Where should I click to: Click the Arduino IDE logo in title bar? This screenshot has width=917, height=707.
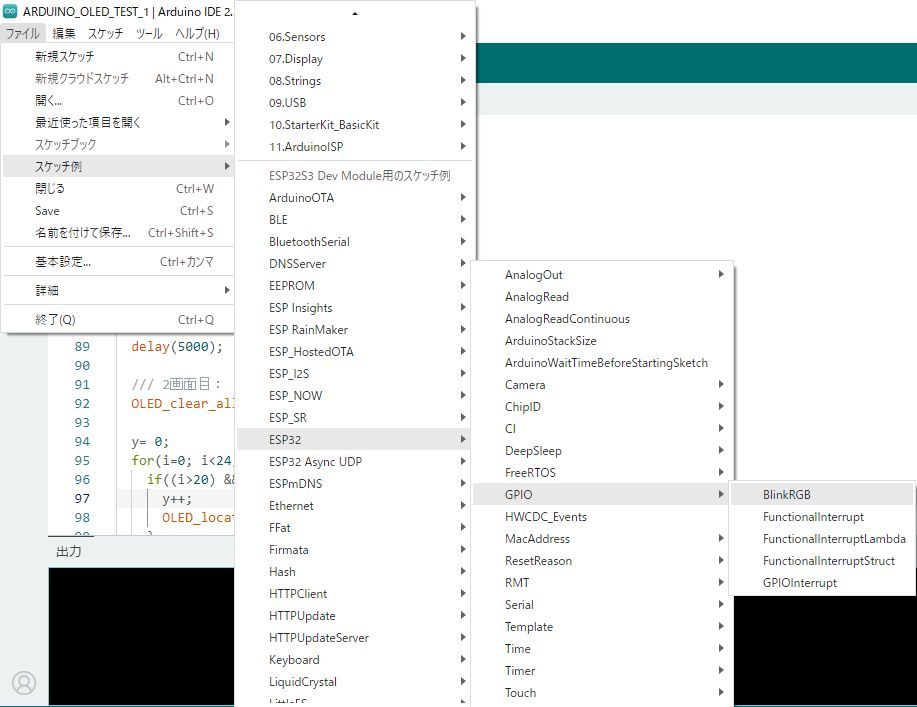[x=13, y=11]
